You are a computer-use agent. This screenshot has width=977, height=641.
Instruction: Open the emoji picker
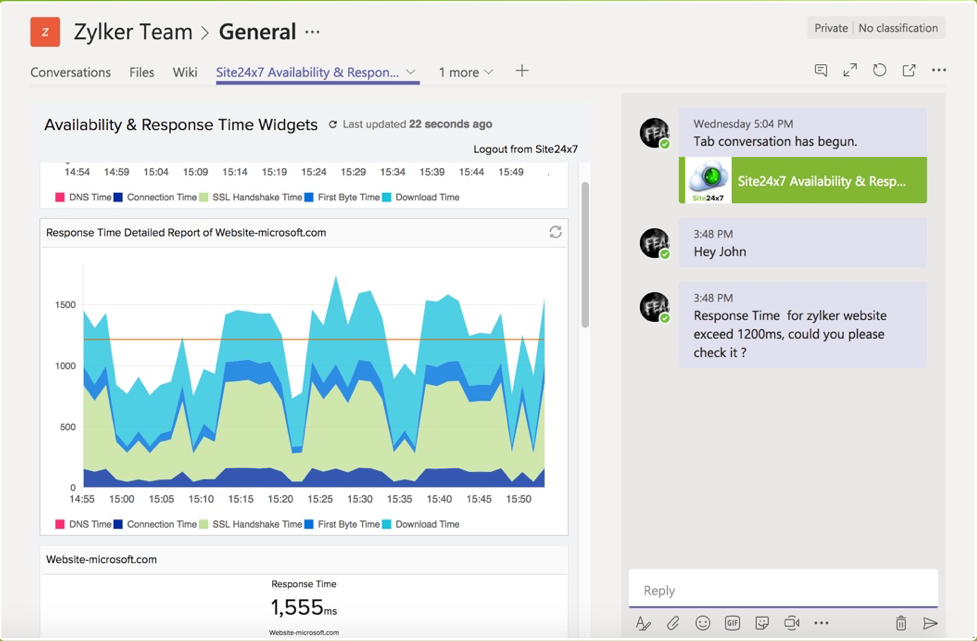click(x=703, y=623)
